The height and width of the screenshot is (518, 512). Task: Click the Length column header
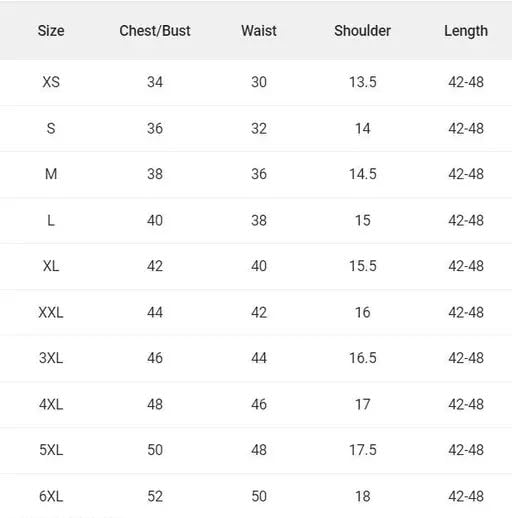click(x=466, y=31)
